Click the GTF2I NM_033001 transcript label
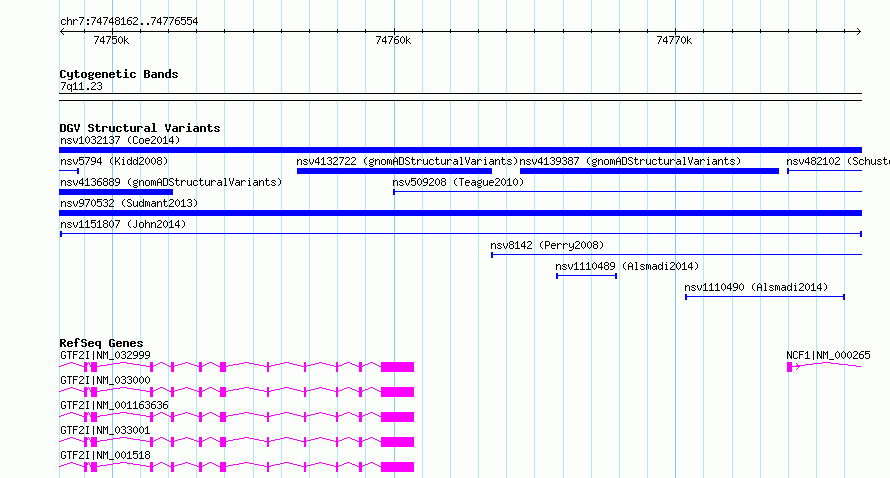The image size is (890, 478). coord(106,430)
